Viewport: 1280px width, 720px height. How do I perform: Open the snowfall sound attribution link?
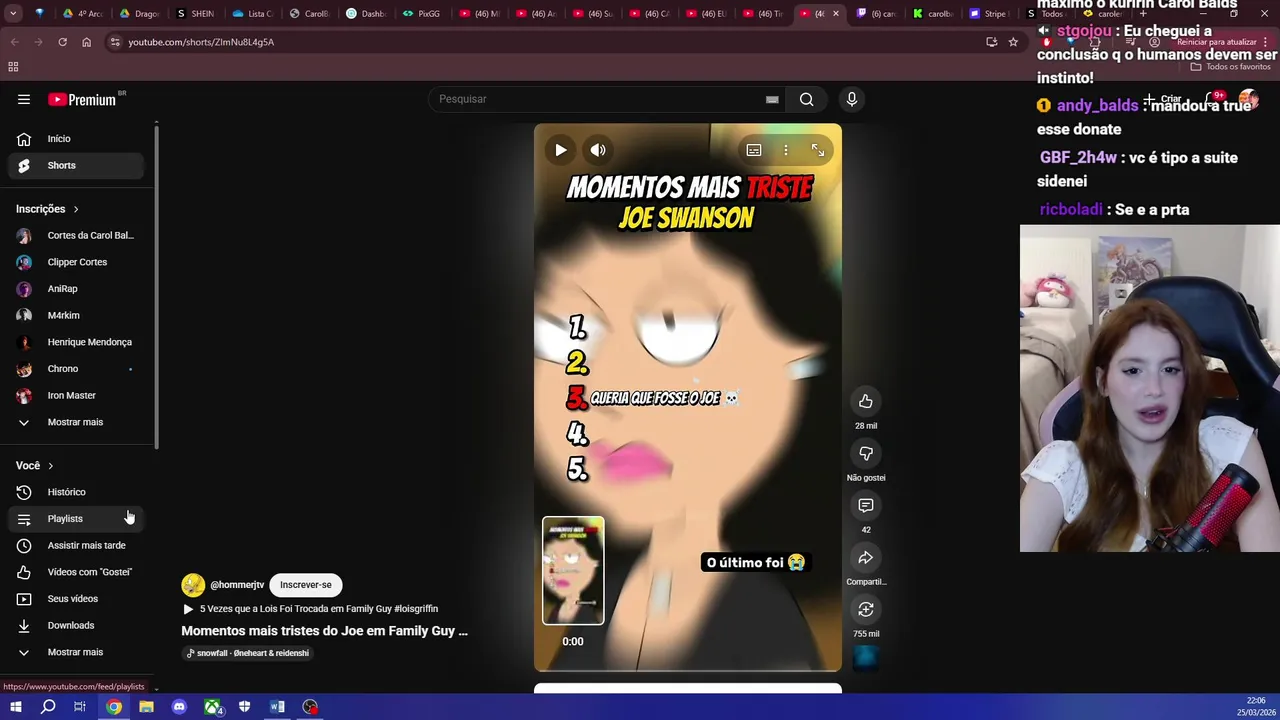(248, 653)
